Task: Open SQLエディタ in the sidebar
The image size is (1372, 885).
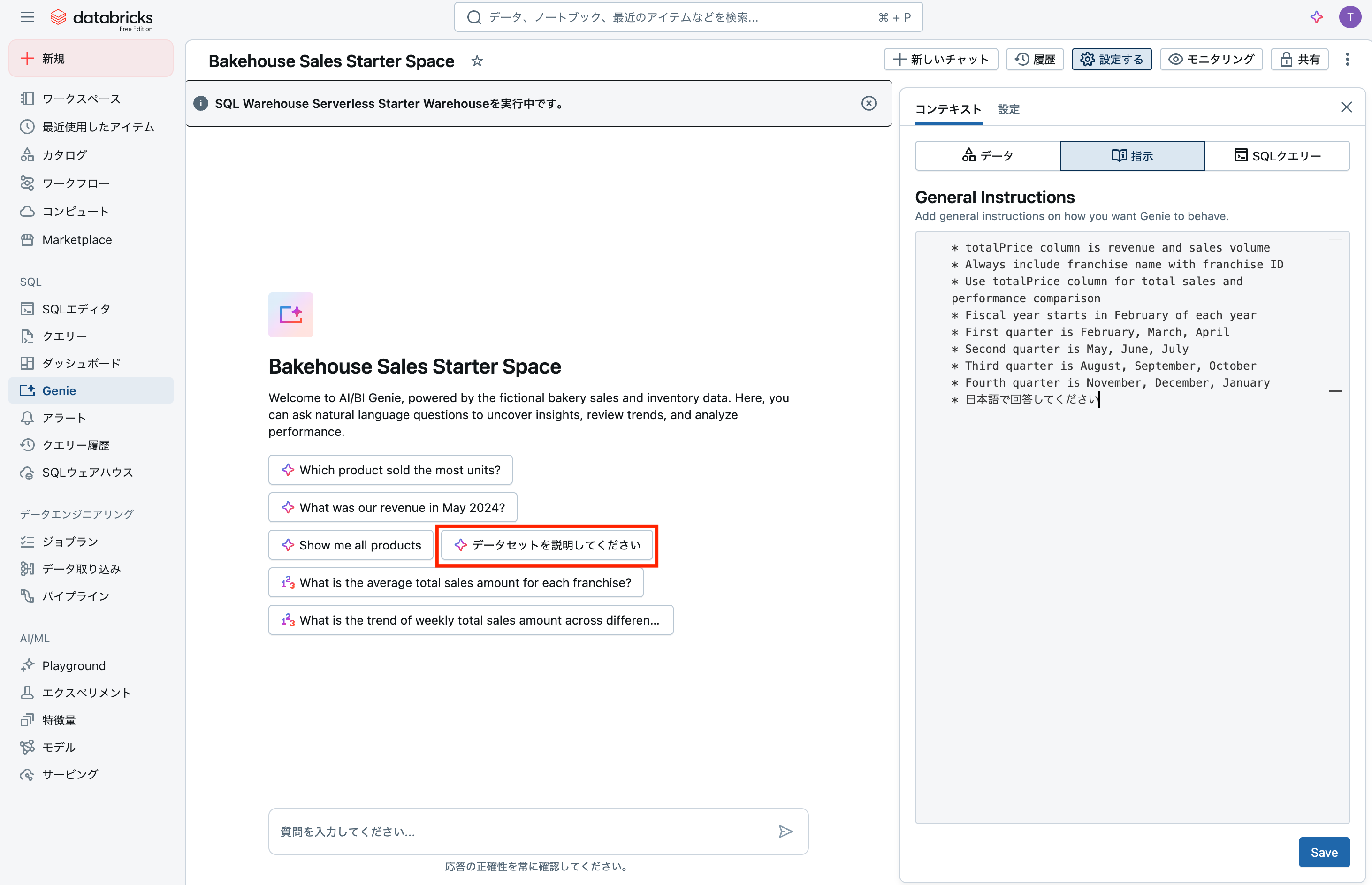Action: (91, 309)
